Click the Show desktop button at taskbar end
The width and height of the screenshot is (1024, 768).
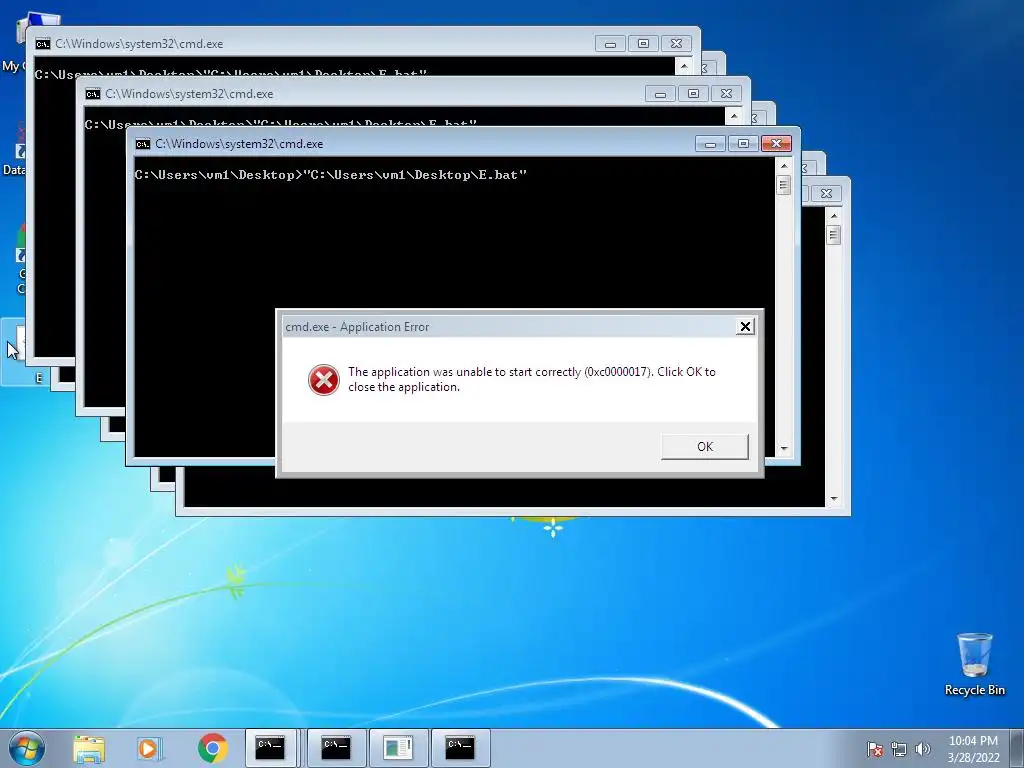(x=1018, y=748)
